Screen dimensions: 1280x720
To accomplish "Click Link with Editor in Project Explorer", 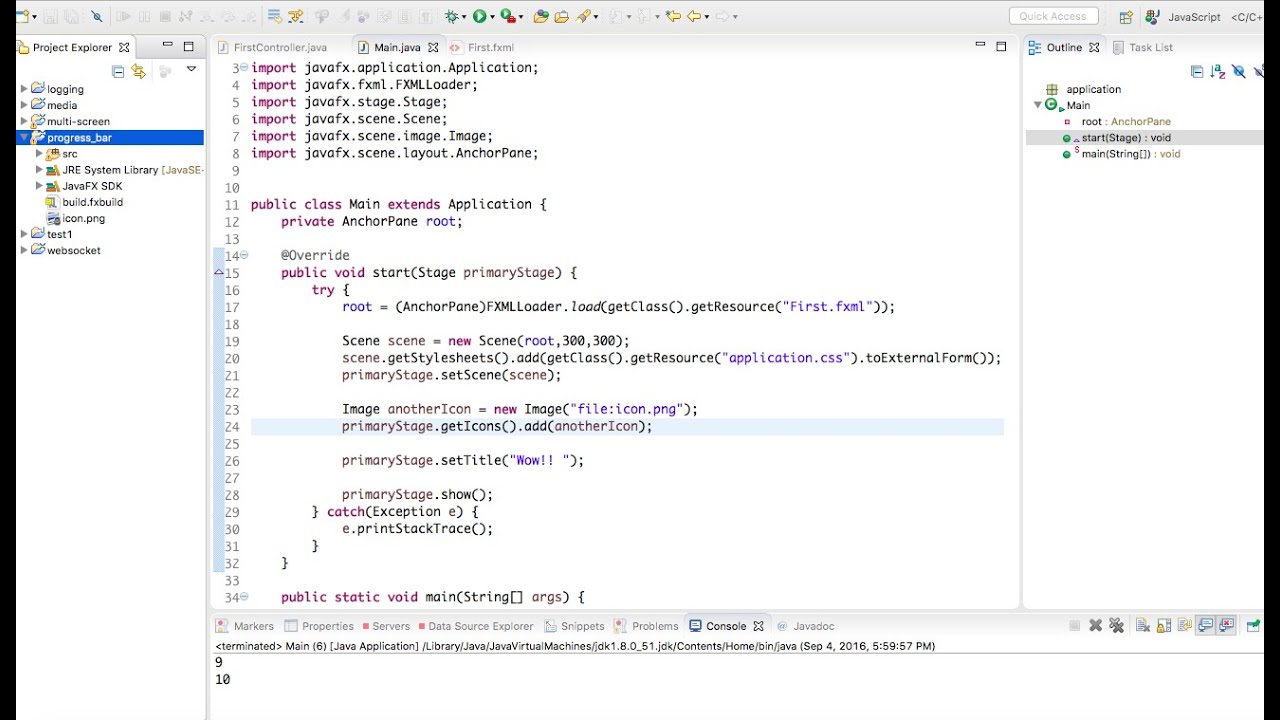I will (138, 70).
